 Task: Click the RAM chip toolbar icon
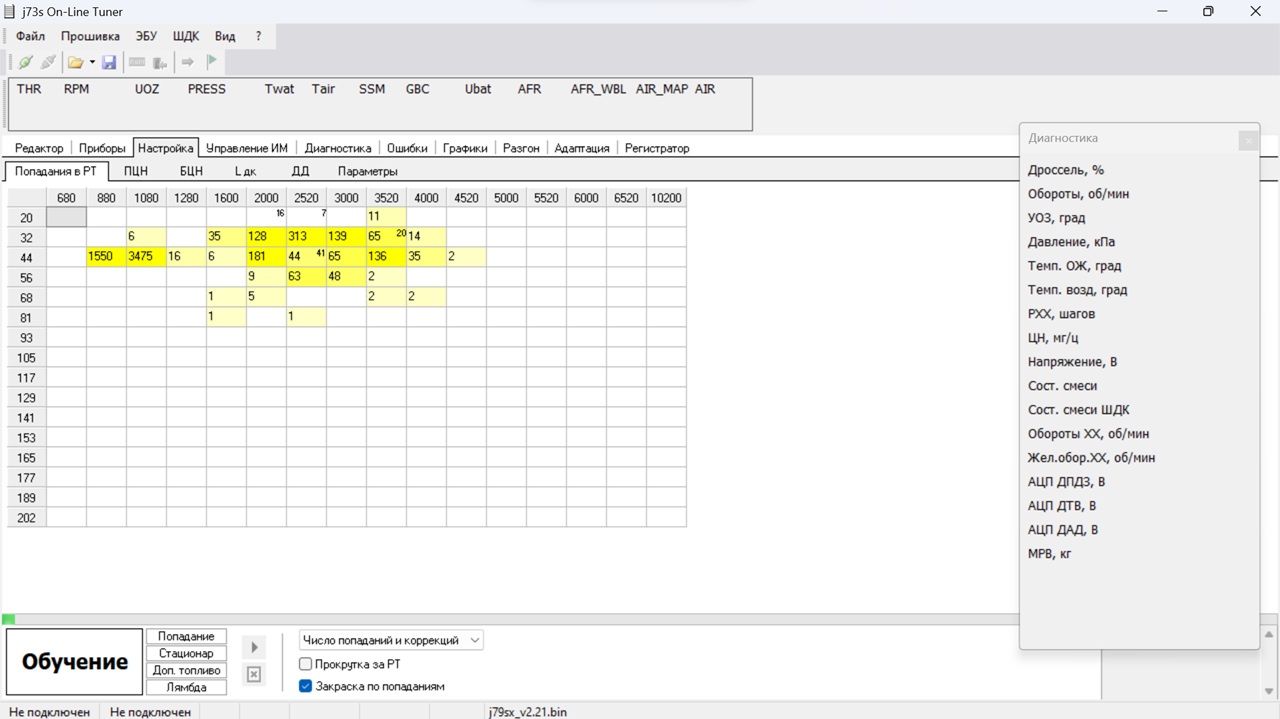[x=137, y=62]
